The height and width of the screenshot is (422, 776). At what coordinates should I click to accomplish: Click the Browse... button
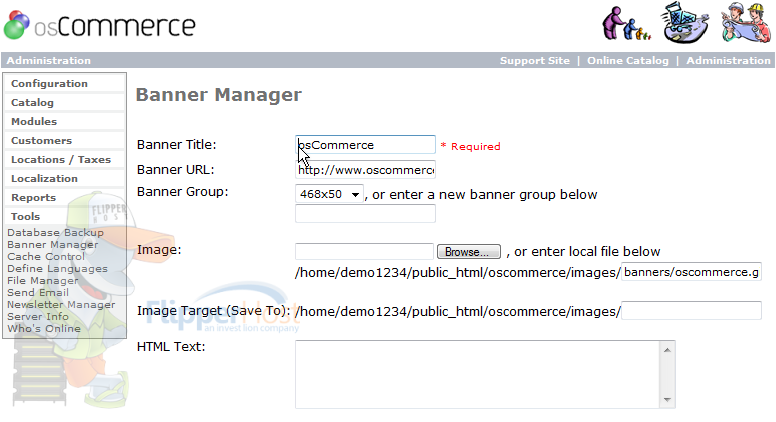coord(469,252)
